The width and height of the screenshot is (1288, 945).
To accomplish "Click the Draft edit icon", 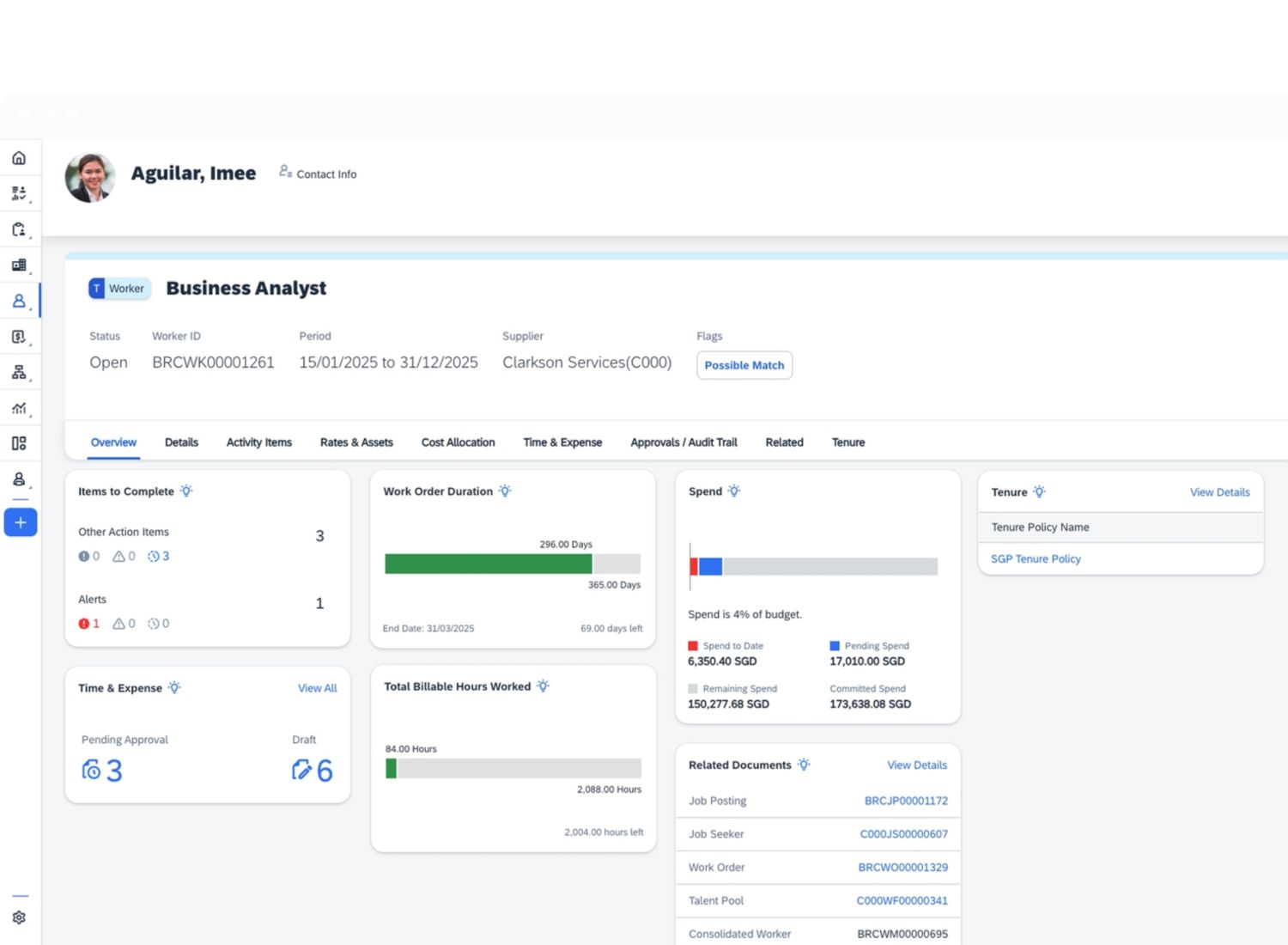I will pos(301,770).
